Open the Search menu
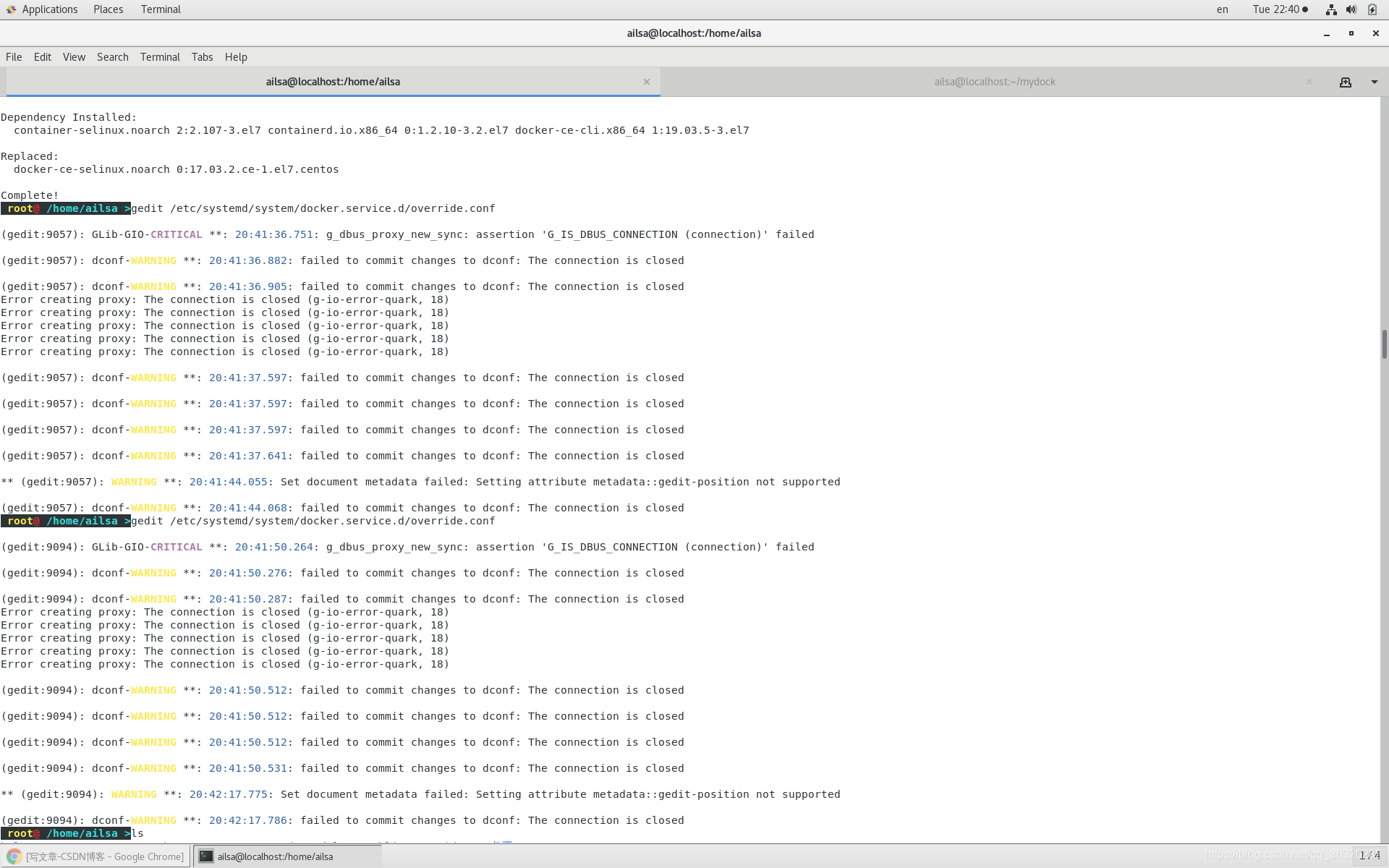The width and height of the screenshot is (1389, 868). 112,57
